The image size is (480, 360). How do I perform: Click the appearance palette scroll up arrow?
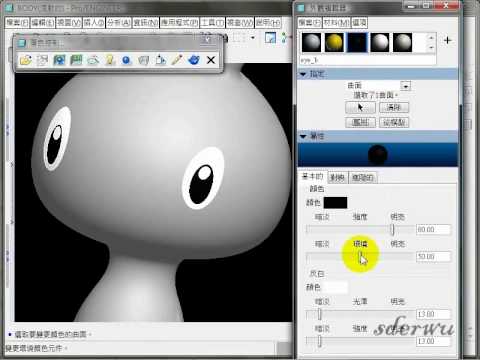point(431,38)
